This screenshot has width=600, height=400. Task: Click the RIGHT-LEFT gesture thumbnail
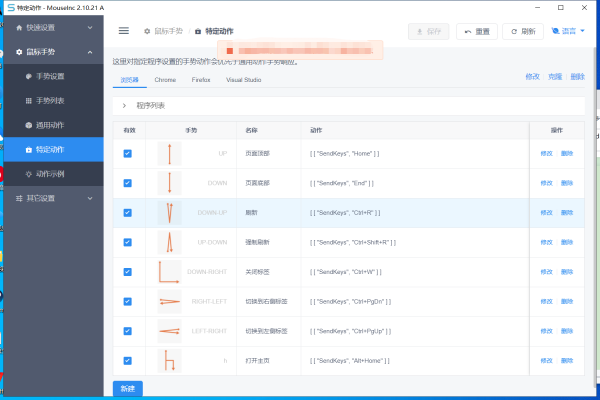[170, 302]
